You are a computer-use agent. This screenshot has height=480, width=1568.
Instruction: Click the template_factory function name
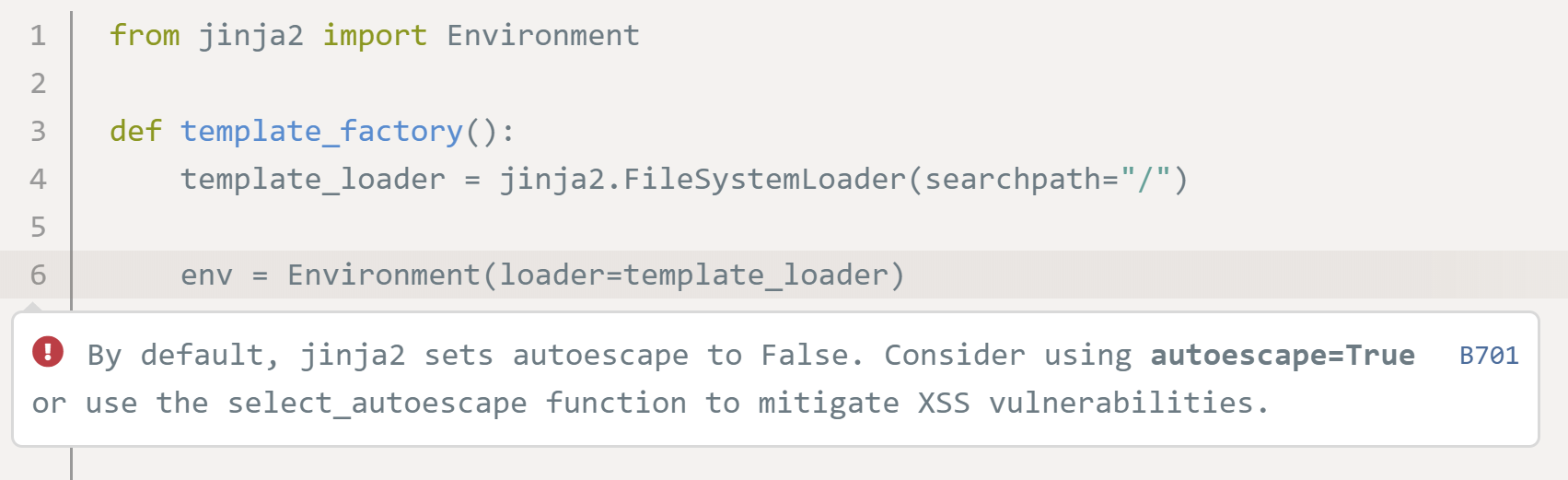tap(321, 132)
